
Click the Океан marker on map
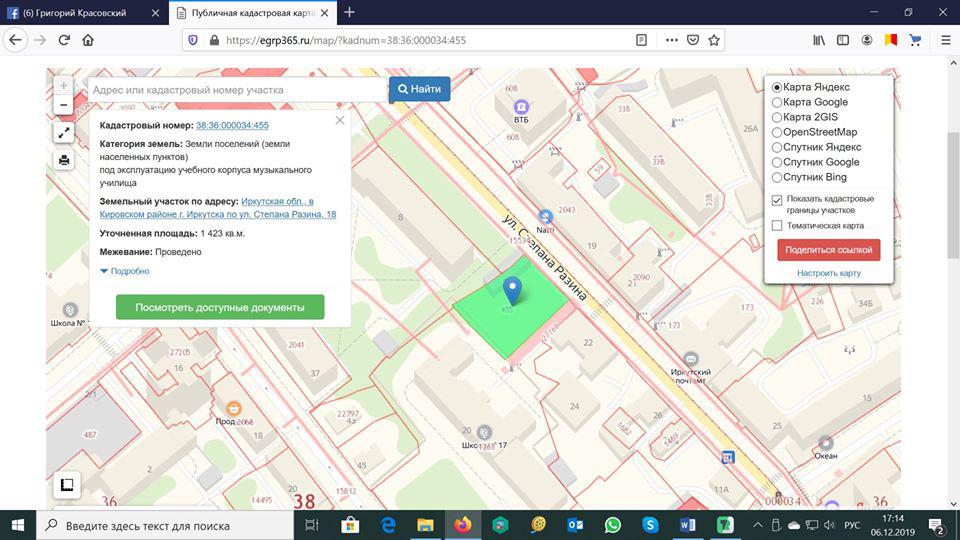pos(825,443)
